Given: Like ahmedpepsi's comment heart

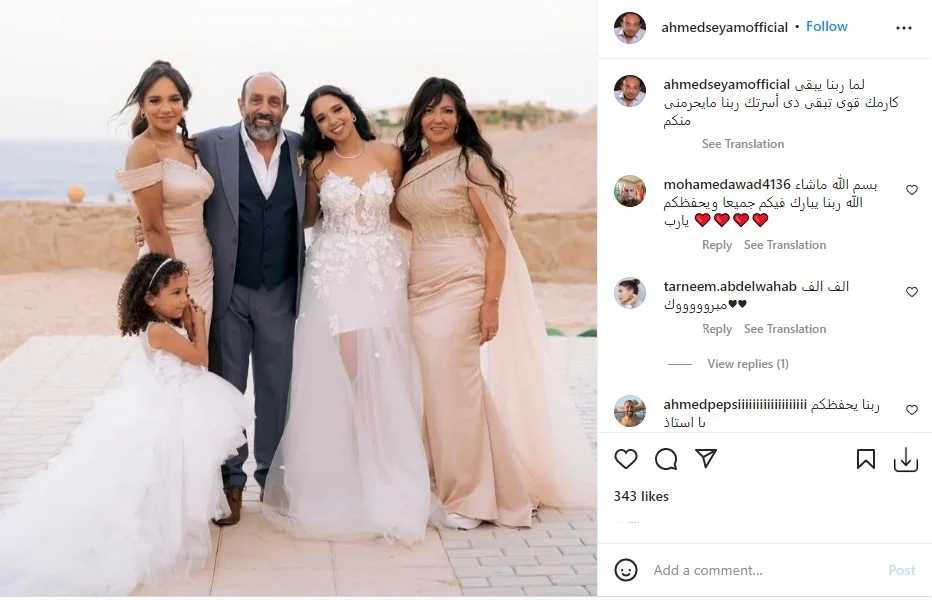Looking at the screenshot, I should pyautogui.click(x=912, y=410).
